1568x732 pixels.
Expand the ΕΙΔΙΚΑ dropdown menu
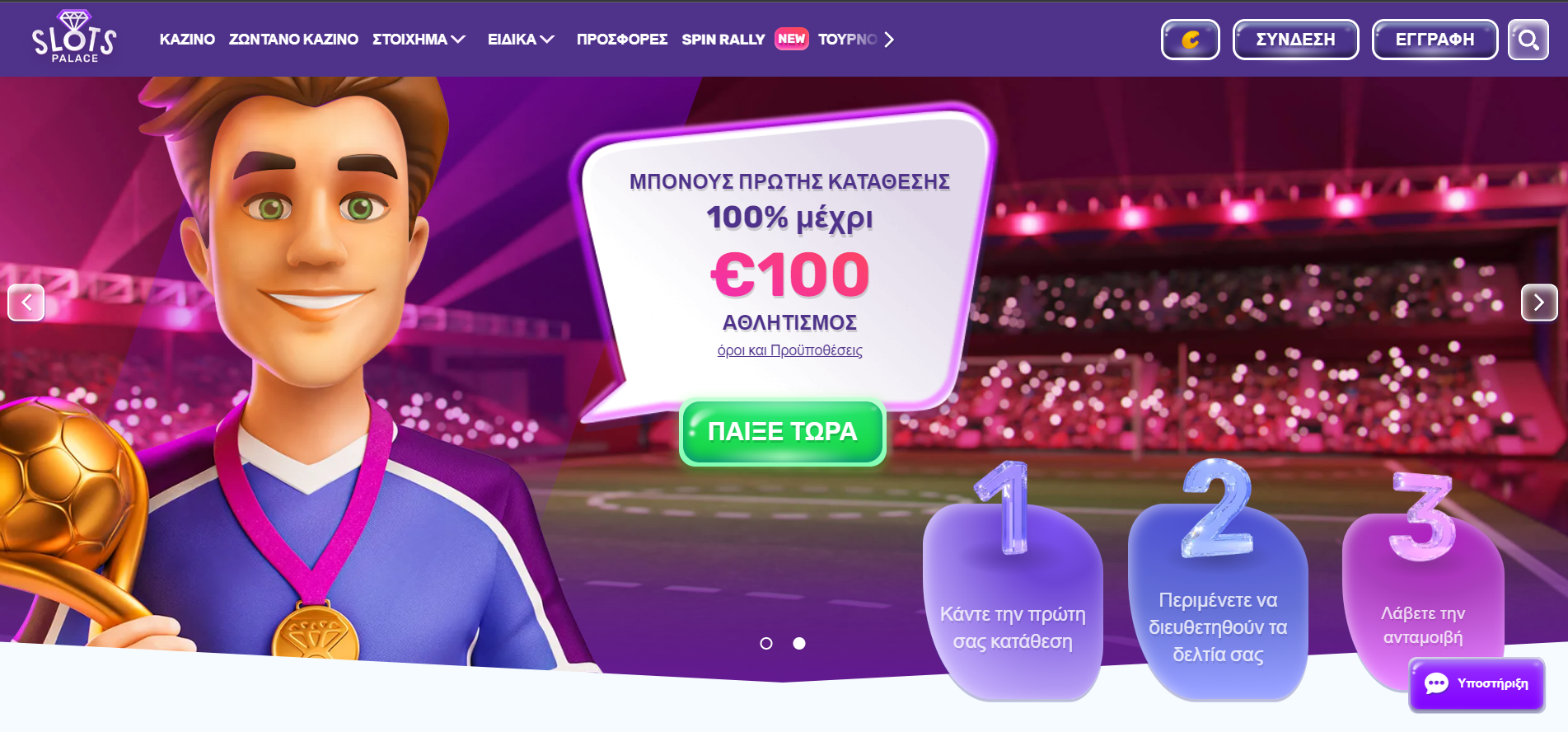522,40
